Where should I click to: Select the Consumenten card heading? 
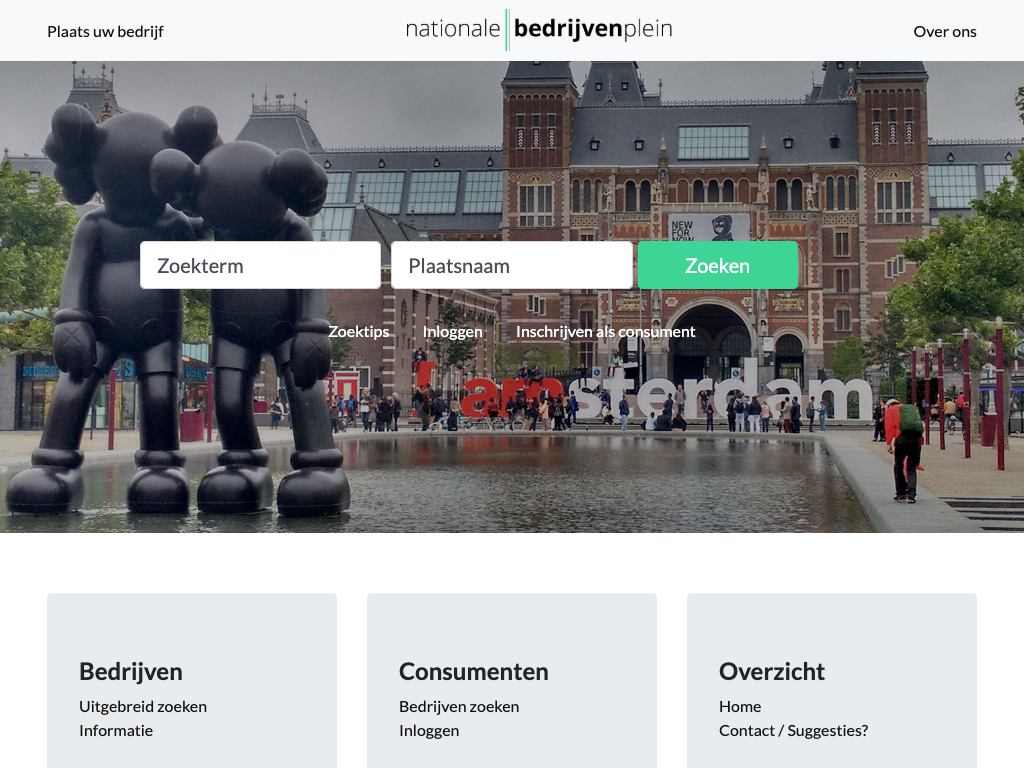[x=473, y=672]
